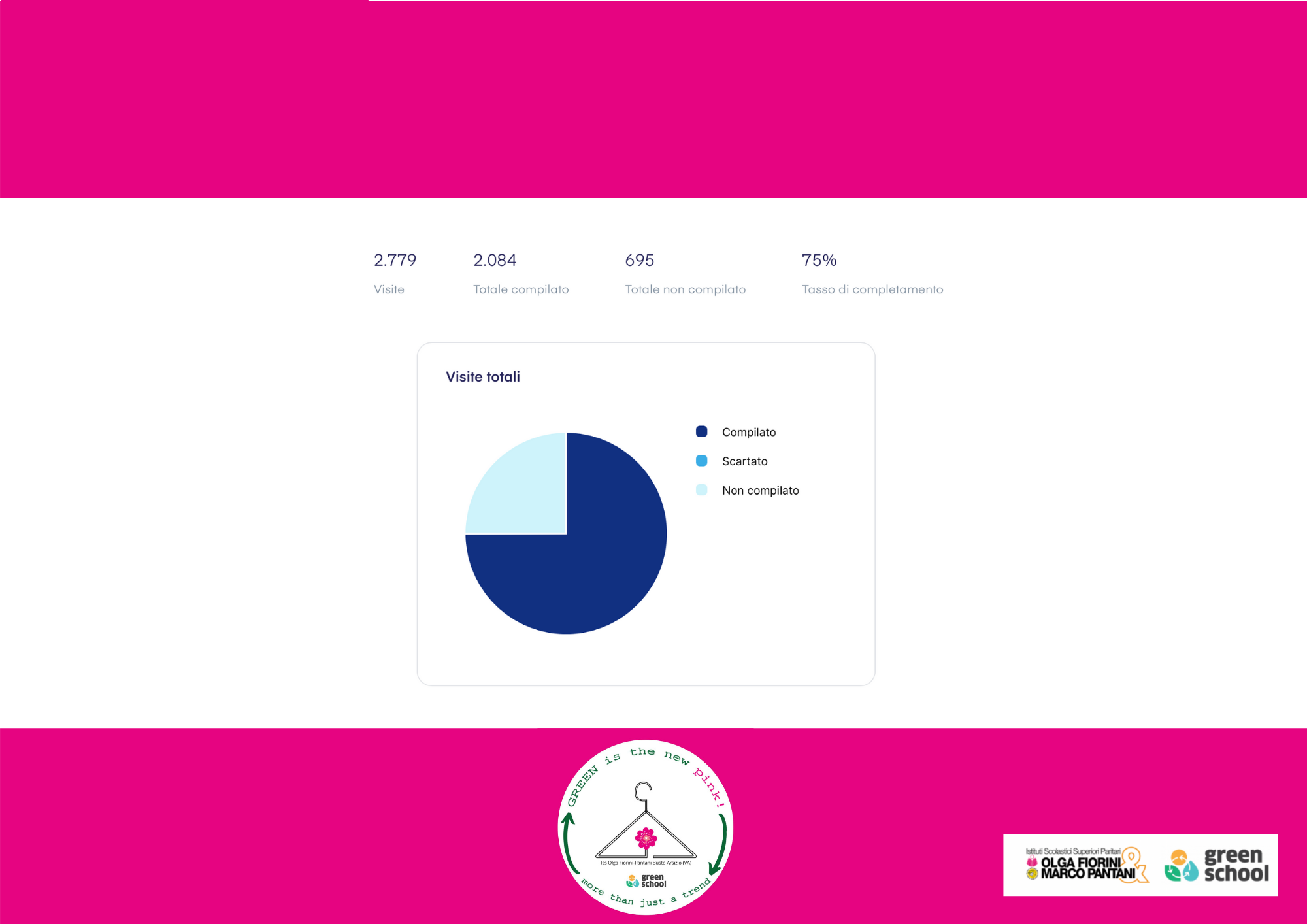The width and height of the screenshot is (1307, 924).
Task: Click the 2.779 Visite number
Action: point(395,260)
